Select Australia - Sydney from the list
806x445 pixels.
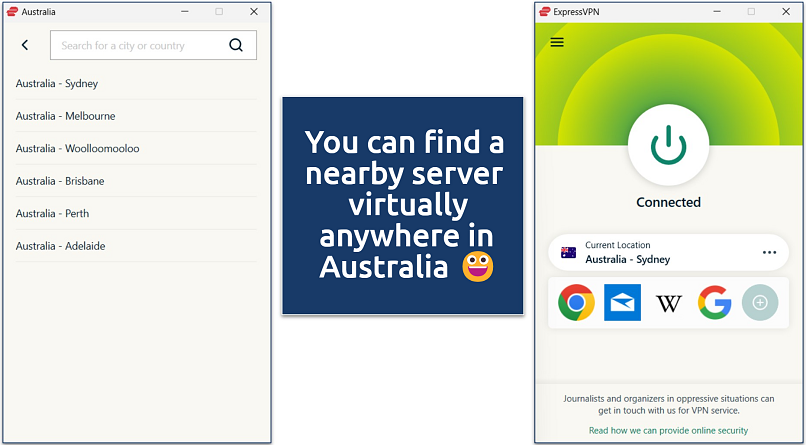[136, 83]
